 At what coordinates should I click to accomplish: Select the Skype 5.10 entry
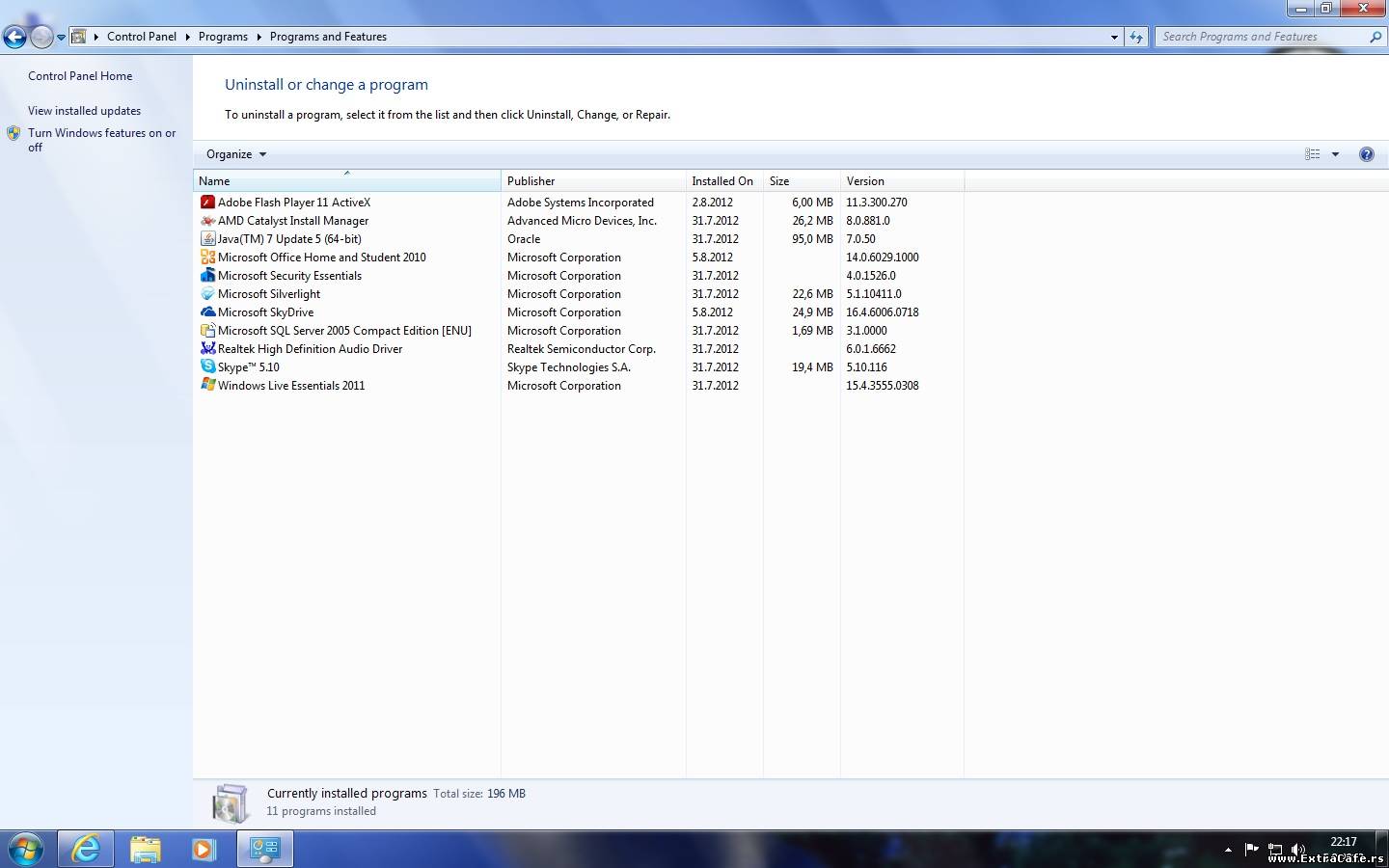pyautogui.click(x=579, y=367)
